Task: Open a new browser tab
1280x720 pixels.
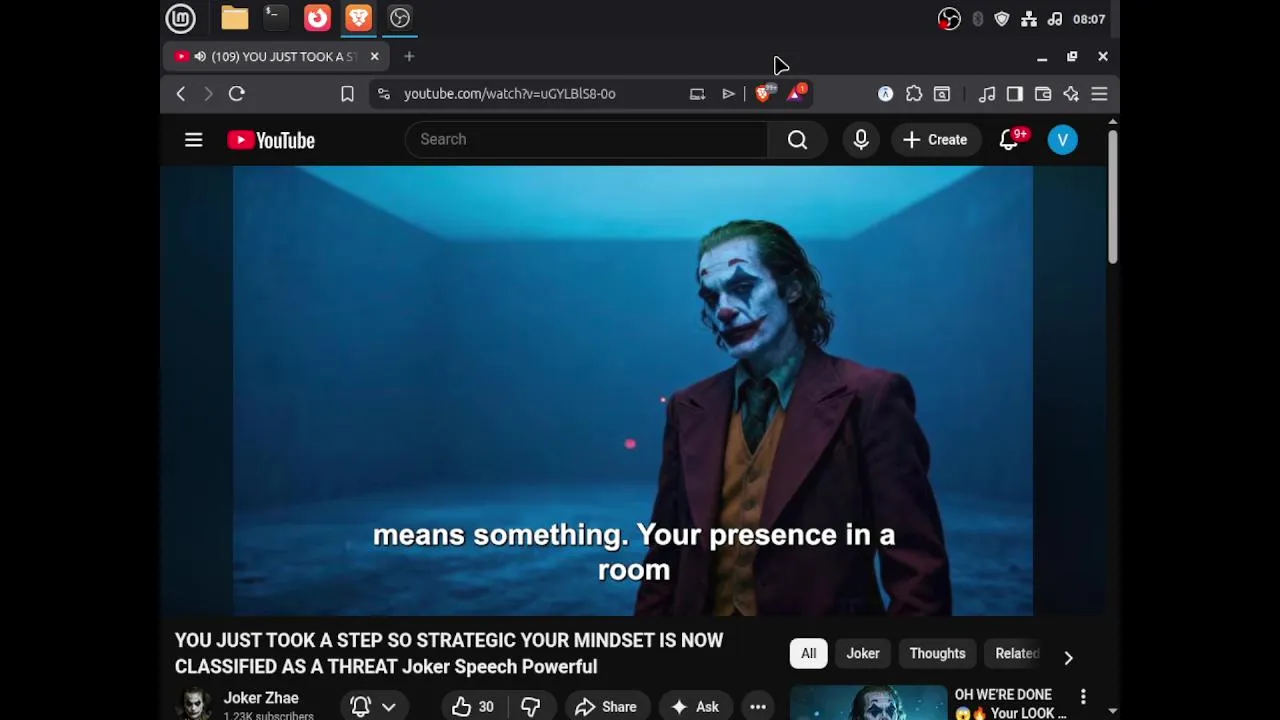Action: coord(409,57)
